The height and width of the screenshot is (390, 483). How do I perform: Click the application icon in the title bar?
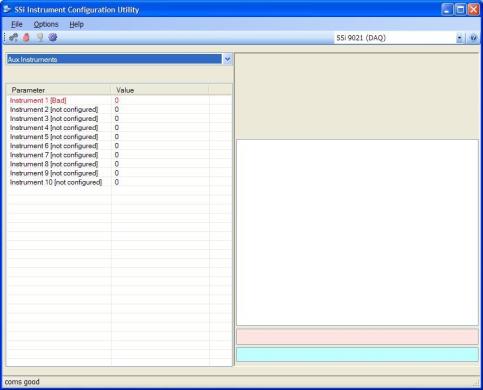[x=7, y=9]
